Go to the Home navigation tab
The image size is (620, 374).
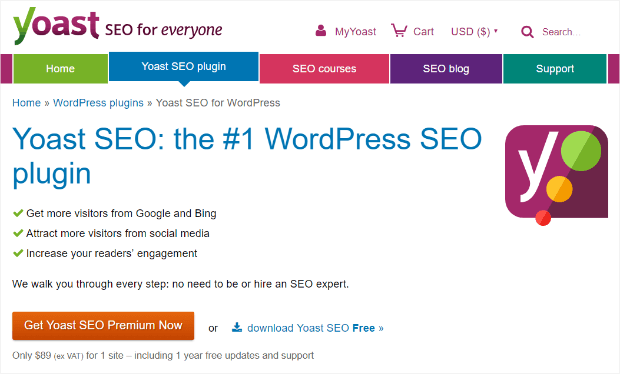[60, 69]
